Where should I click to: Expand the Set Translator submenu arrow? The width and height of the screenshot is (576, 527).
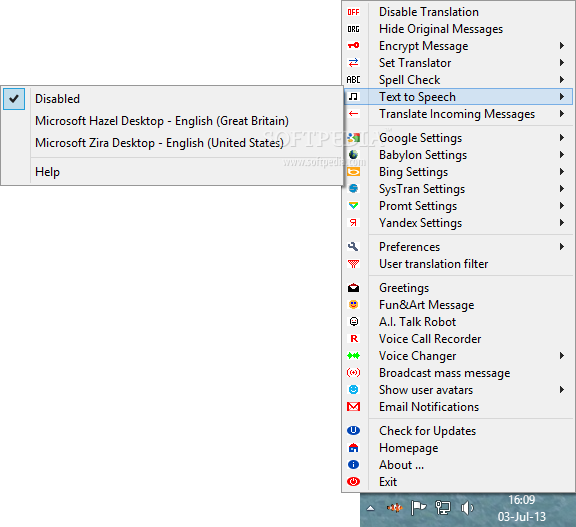point(562,62)
